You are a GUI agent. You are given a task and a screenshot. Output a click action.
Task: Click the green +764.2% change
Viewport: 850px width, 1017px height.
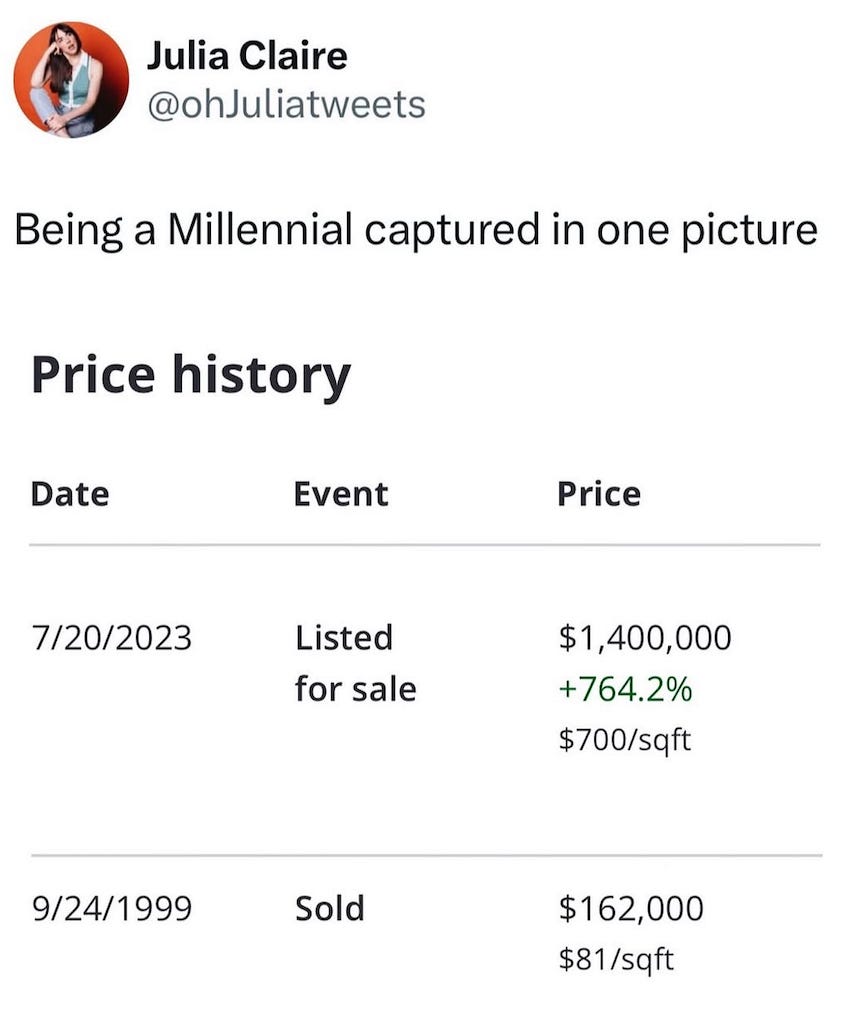point(626,689)
